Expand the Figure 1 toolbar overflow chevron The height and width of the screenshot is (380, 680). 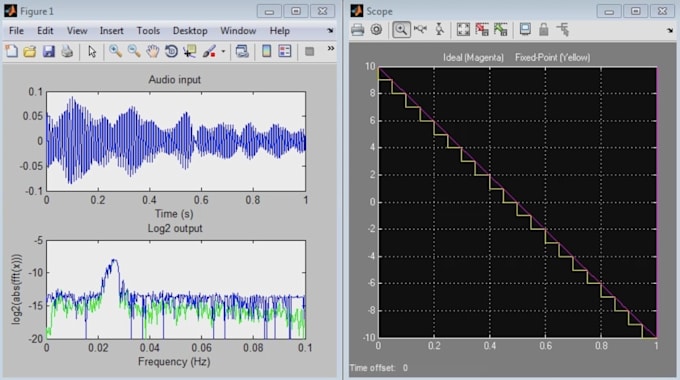(331, 48)
